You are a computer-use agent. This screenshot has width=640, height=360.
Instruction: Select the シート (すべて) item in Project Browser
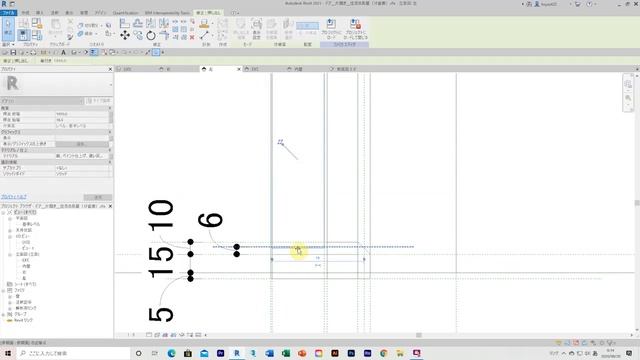[26, 284]
